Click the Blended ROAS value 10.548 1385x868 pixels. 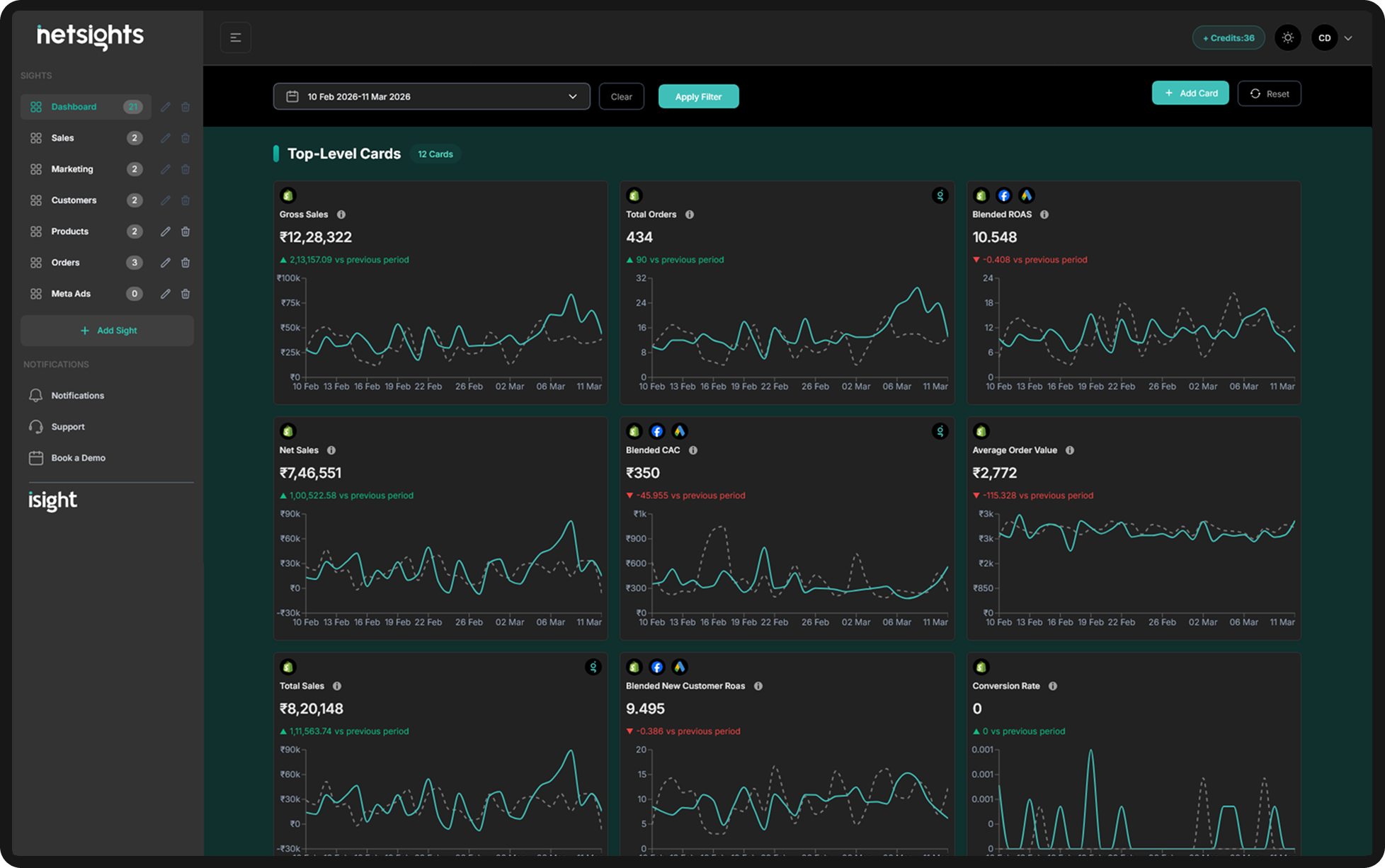(x=994, y=237)
